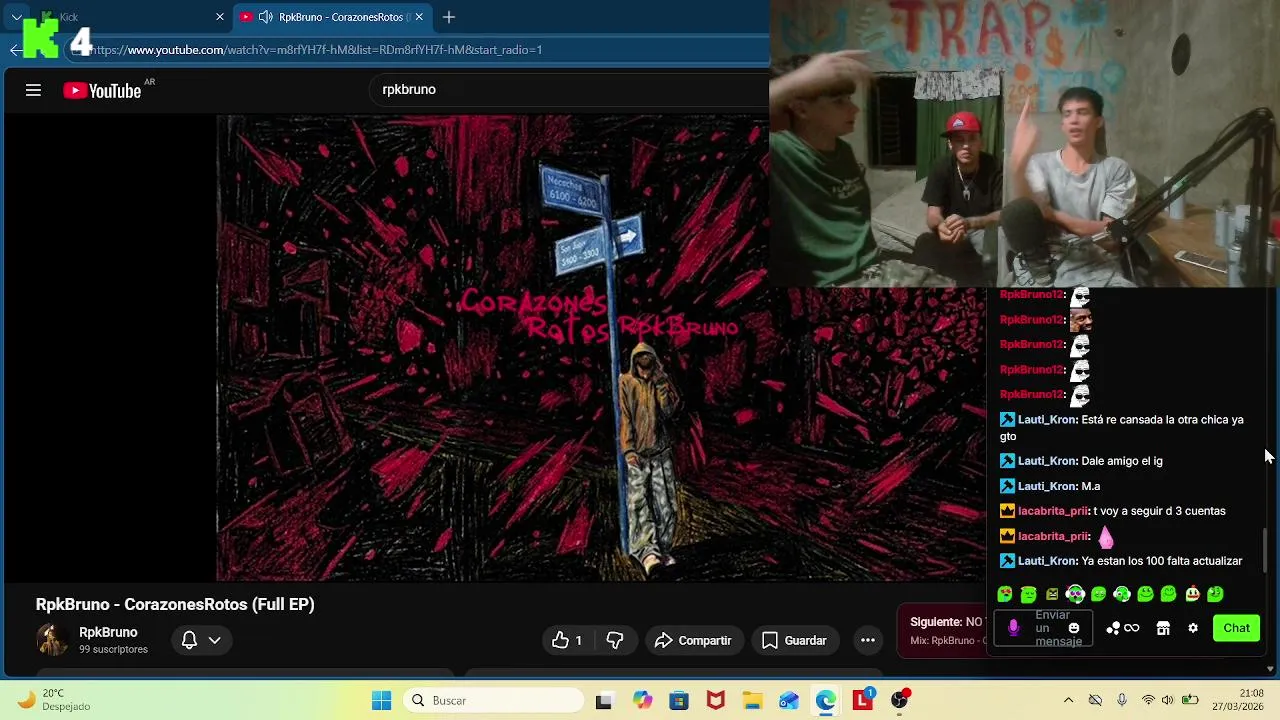Open OBS Studio from the taskbar
The width and height of the screenshot is (1280, 720).
900,700
